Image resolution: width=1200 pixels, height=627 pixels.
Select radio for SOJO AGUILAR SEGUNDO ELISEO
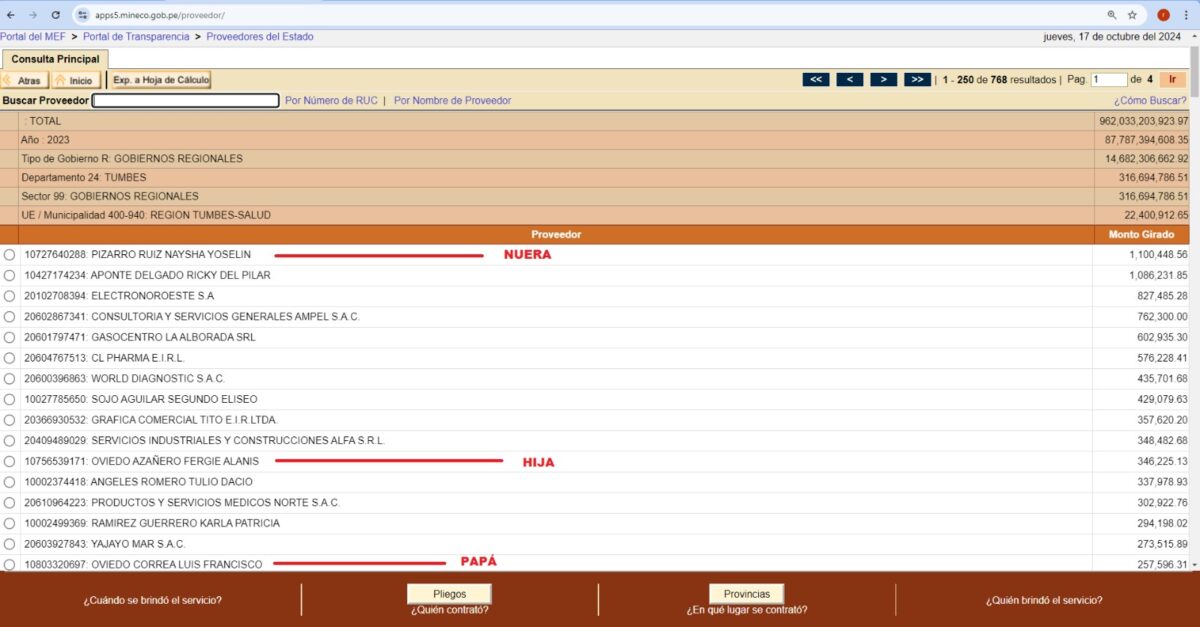click(x=9, y=399)
